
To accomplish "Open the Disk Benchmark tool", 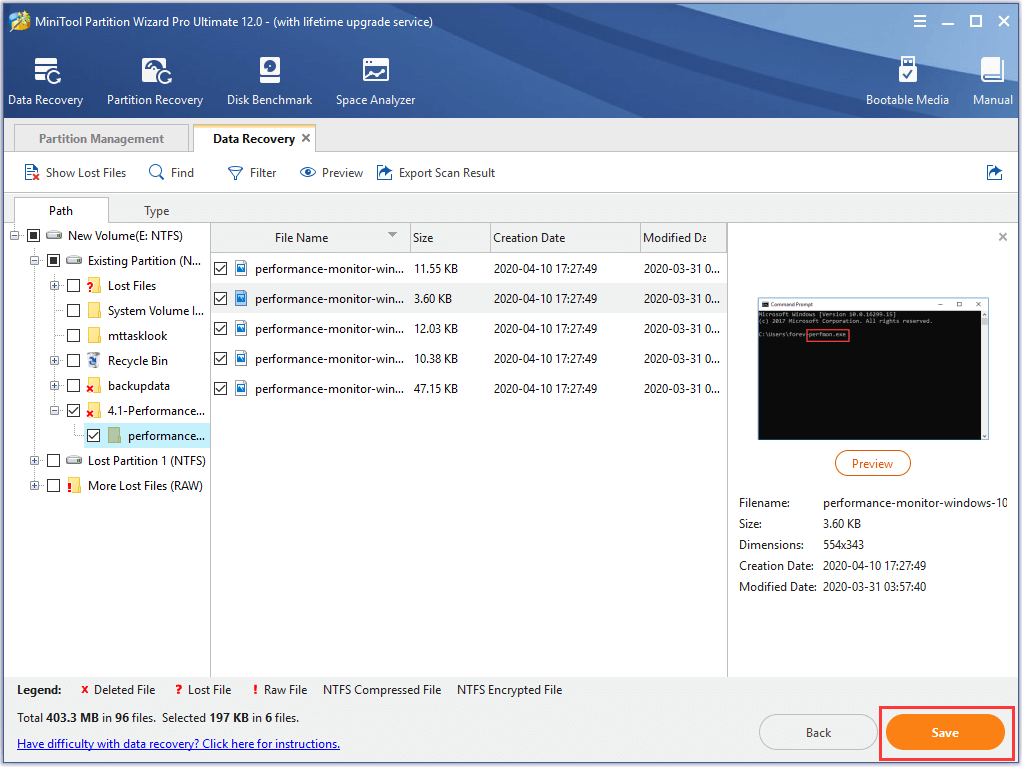I will pyautogui.click(x=269, y=81).
